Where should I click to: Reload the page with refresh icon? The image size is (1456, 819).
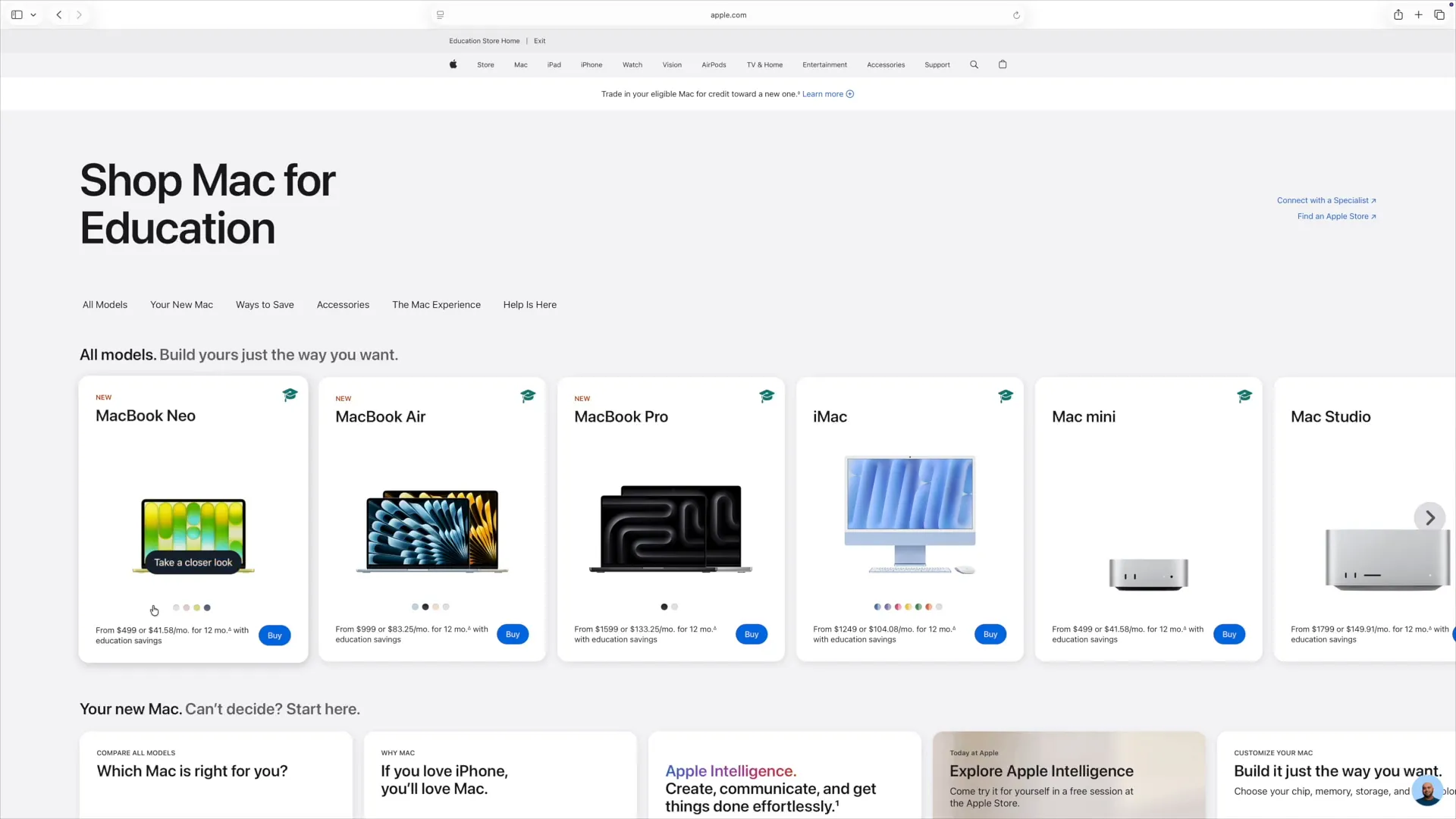pos(1016,15)
